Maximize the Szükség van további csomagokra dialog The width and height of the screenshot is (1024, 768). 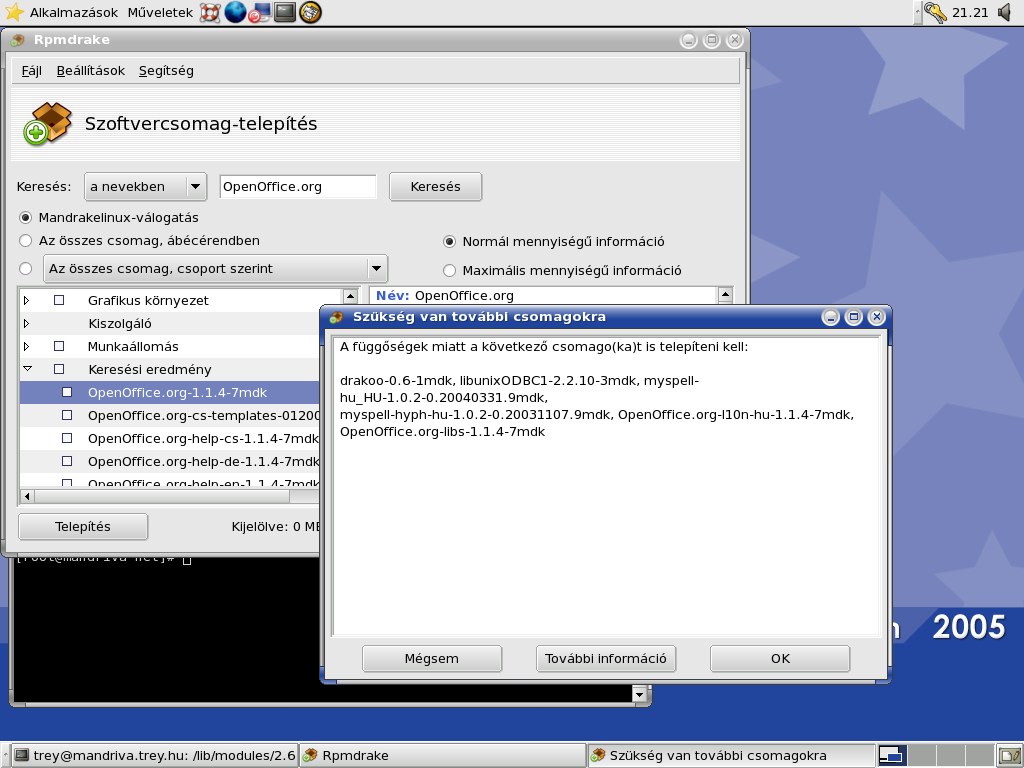click(854, 317)
